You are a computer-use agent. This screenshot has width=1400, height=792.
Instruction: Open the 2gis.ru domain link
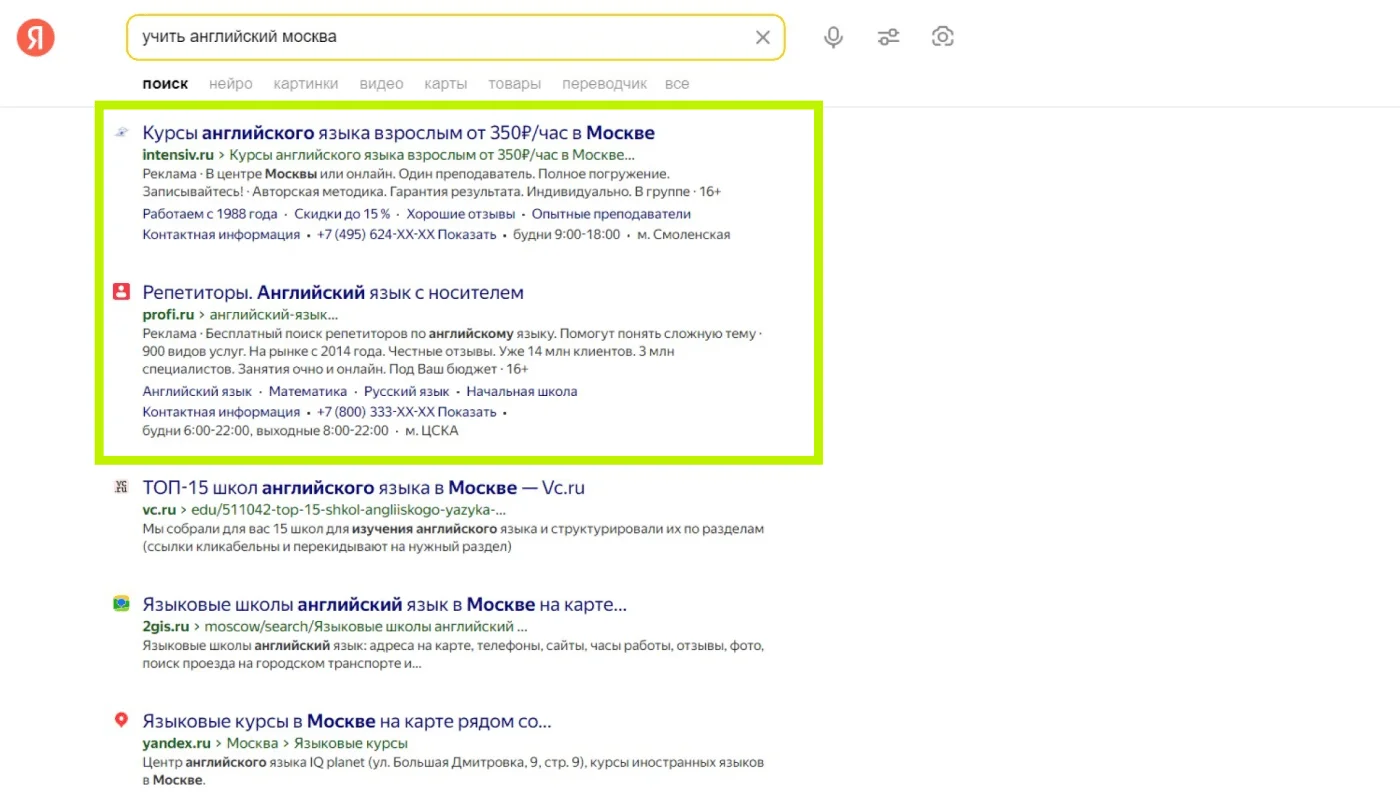tap(166, 627)
